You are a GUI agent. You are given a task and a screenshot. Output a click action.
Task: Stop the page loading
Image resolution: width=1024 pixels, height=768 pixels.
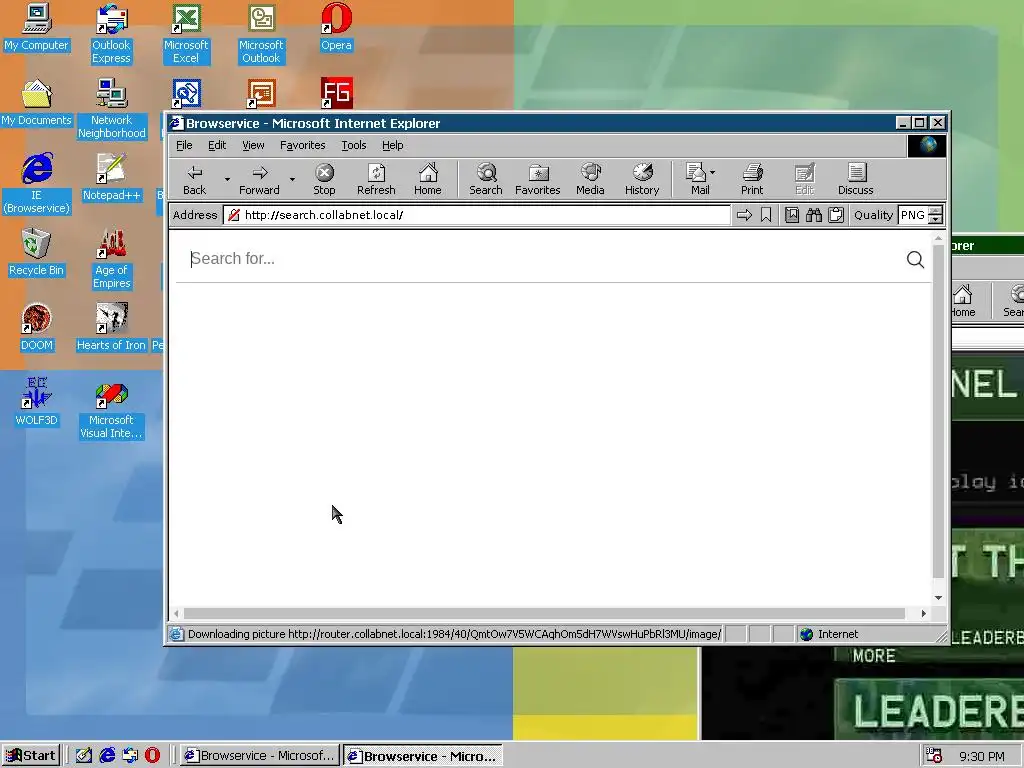pos(324,180)
